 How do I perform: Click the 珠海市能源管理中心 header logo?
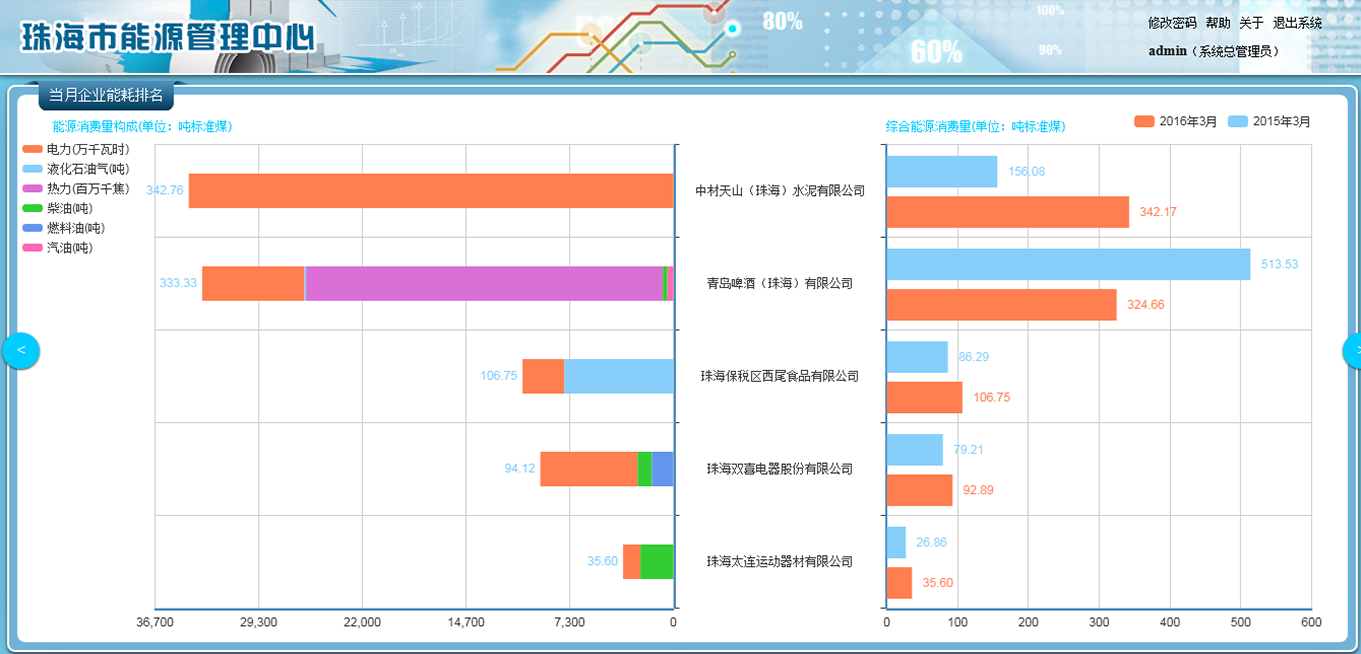click(167, 37)
